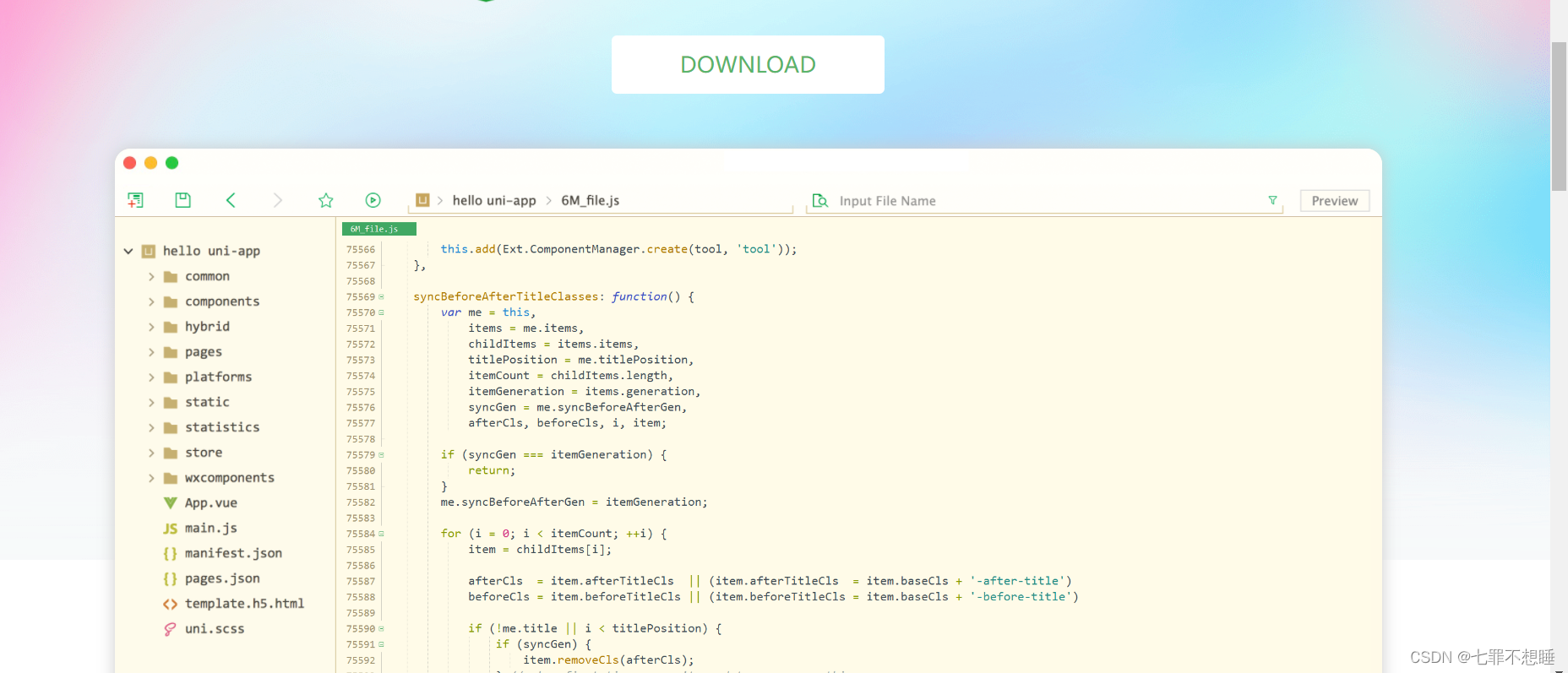Click the folder icon beside platforms

tap(170, 377)
